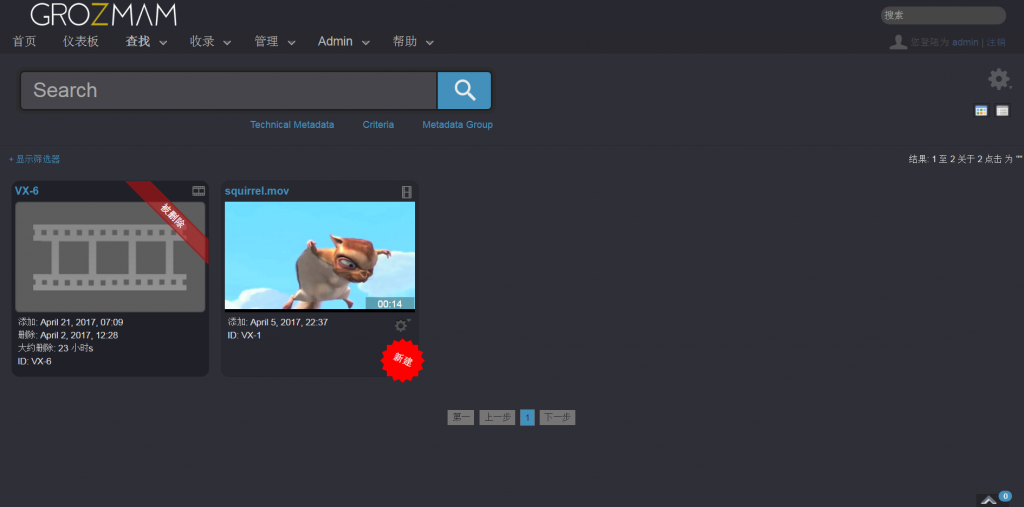Switch to list view icon
The width and height of the screenshot is (1024, 507).
[x=1002, y=111]
